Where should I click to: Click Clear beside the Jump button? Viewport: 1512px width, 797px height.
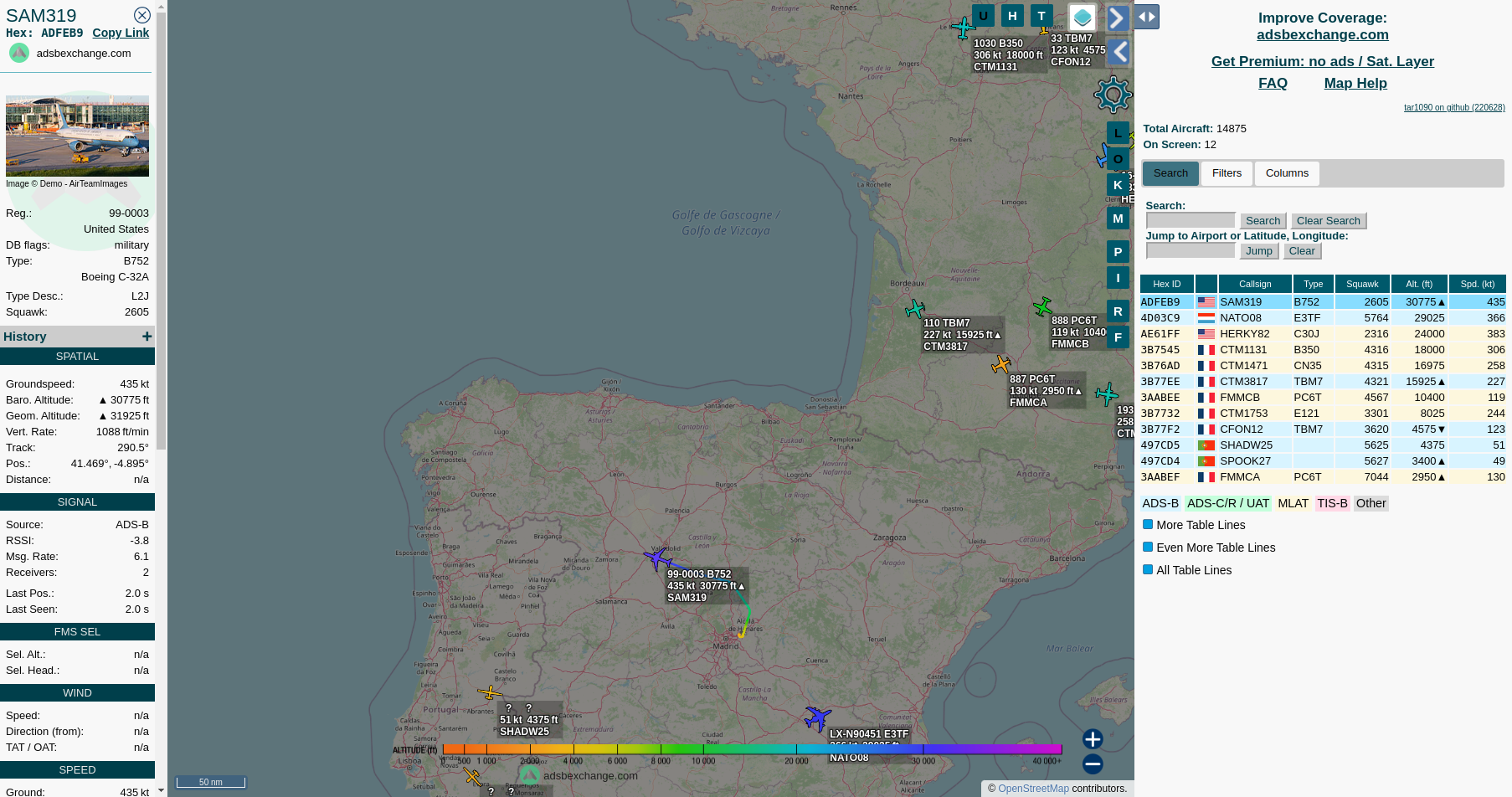coord(1302,251)
